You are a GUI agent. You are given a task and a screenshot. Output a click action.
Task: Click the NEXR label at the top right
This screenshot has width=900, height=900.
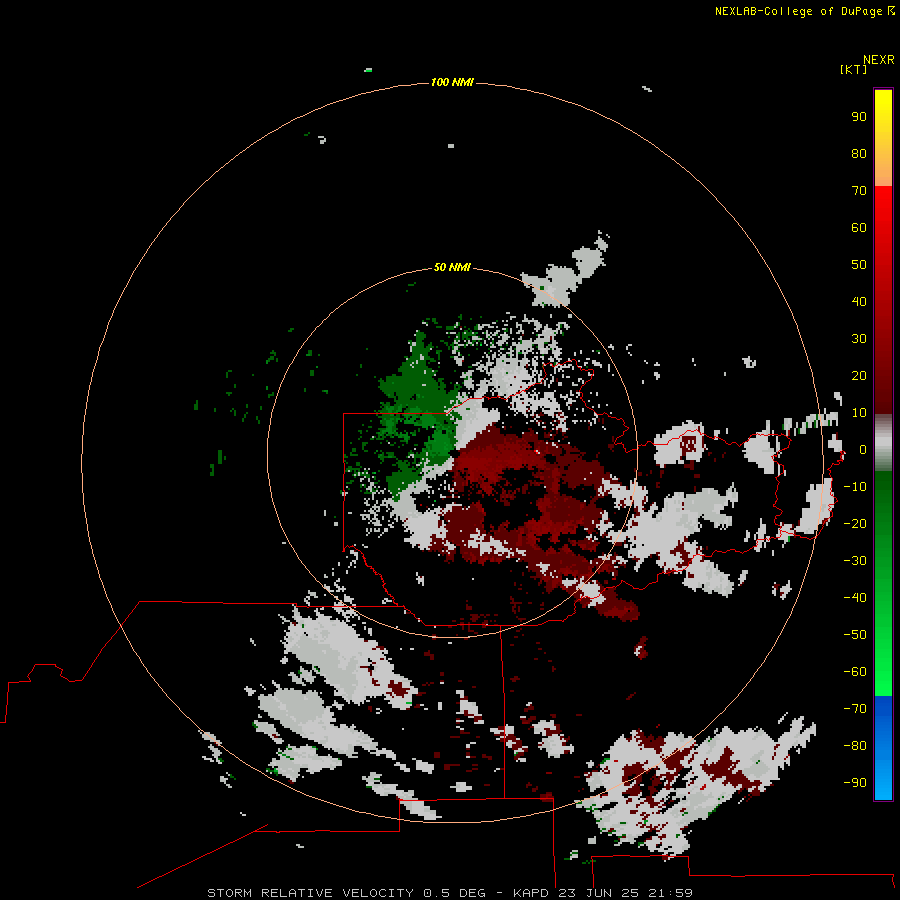click(879, 60)
